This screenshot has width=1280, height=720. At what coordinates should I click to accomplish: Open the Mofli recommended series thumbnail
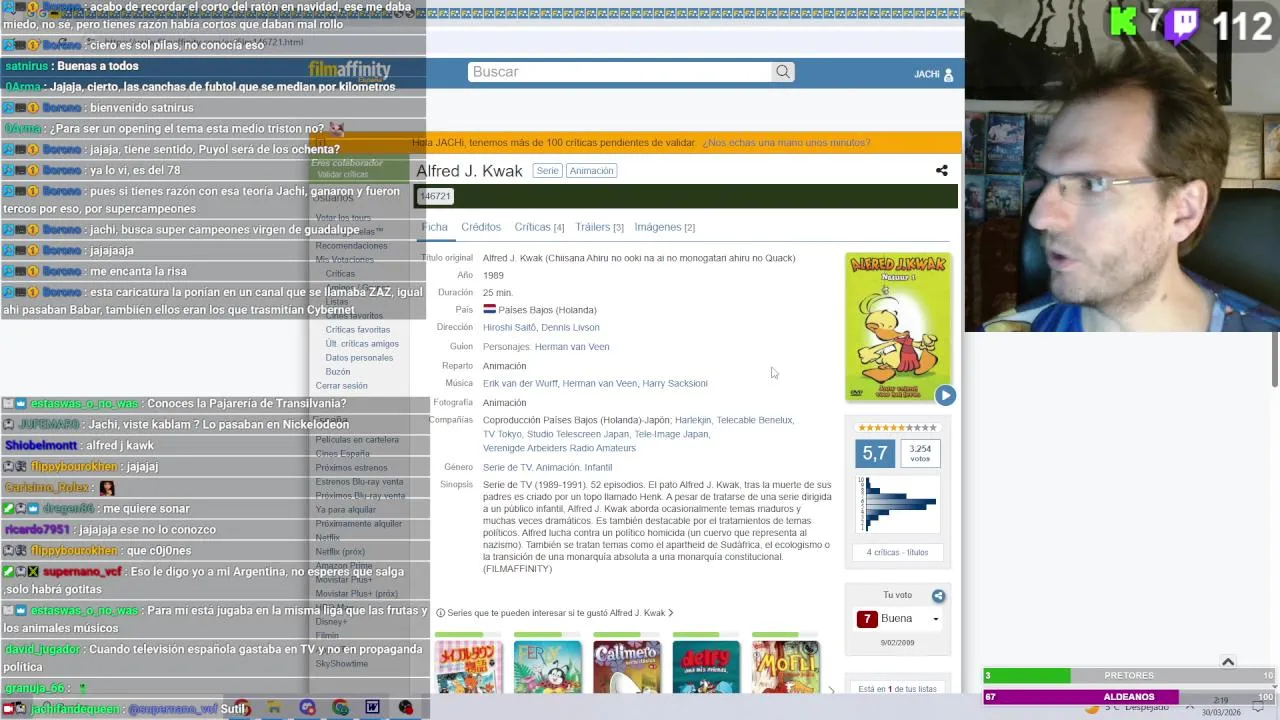pyautogui.click(x=785, y=667)
